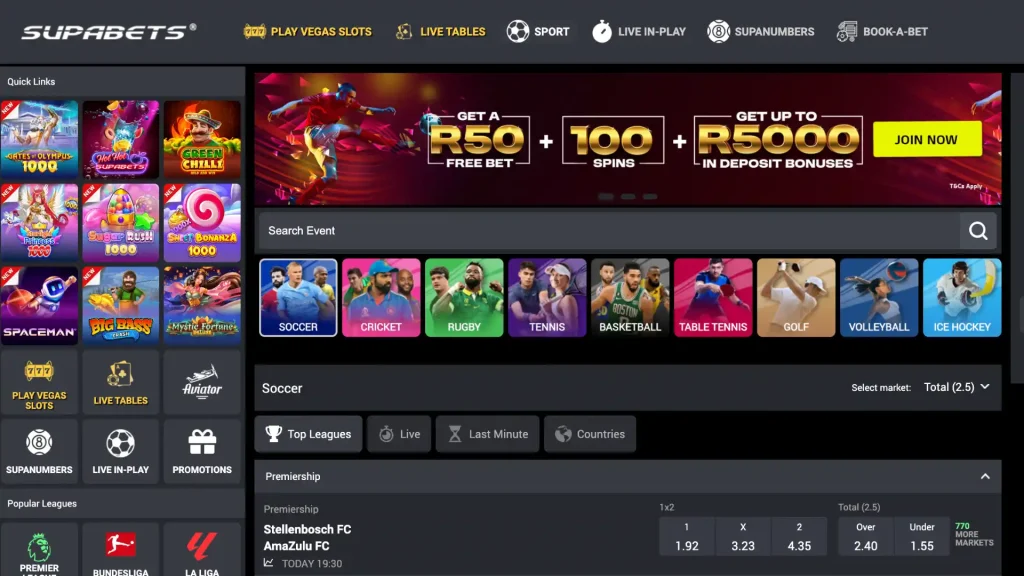This screenshot has width=1024, height=576.
Task: Select the Cricket sport card
Action: click(x=381, y=298)
